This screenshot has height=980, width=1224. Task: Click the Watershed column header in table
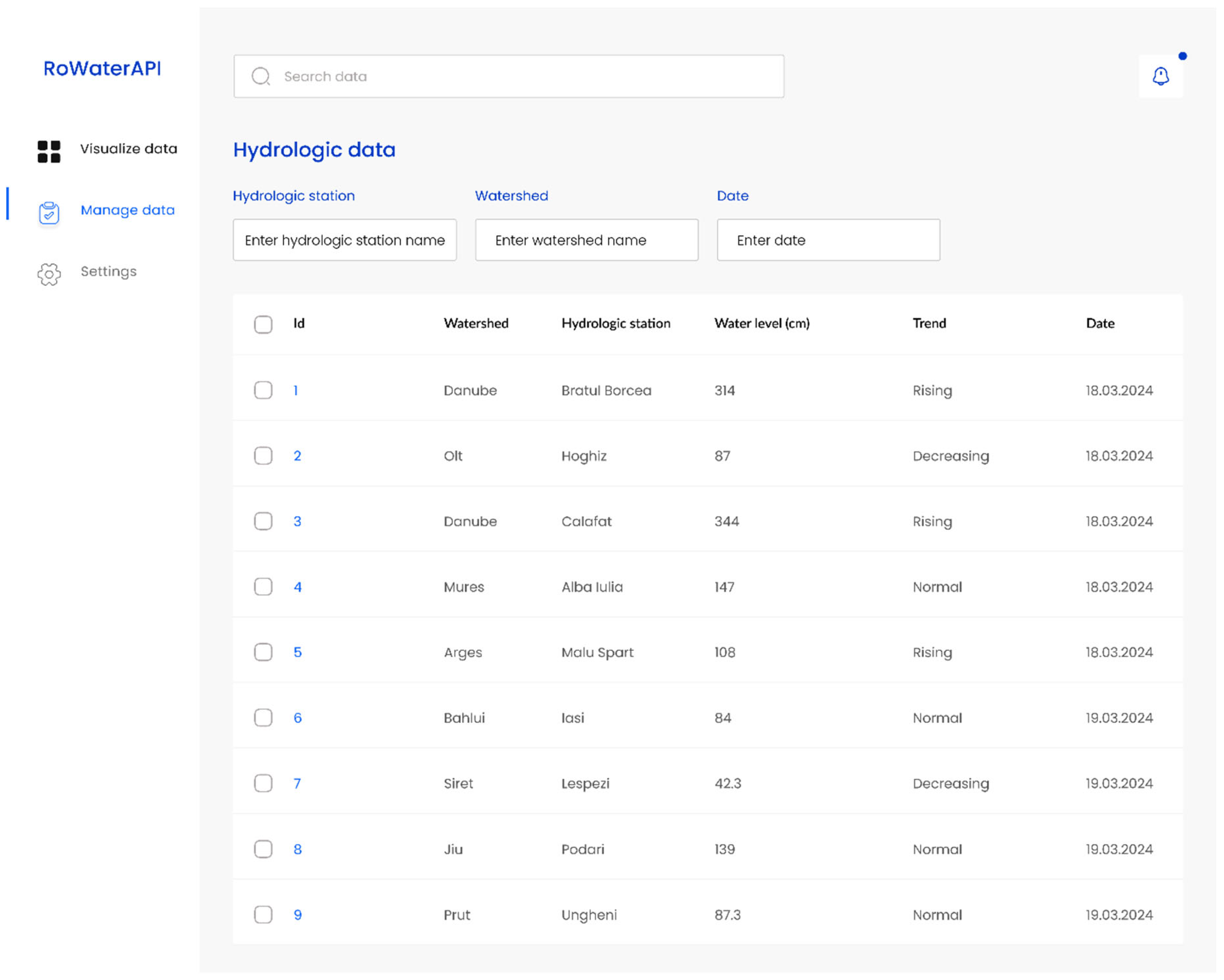coord(476,323)
